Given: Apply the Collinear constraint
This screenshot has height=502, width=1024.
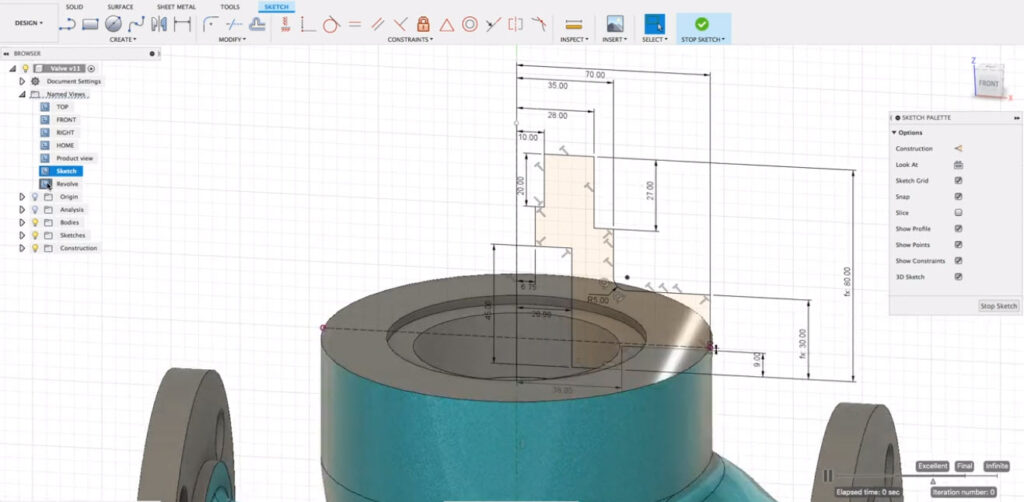Looking at the screenshot, I should point(492,25).
